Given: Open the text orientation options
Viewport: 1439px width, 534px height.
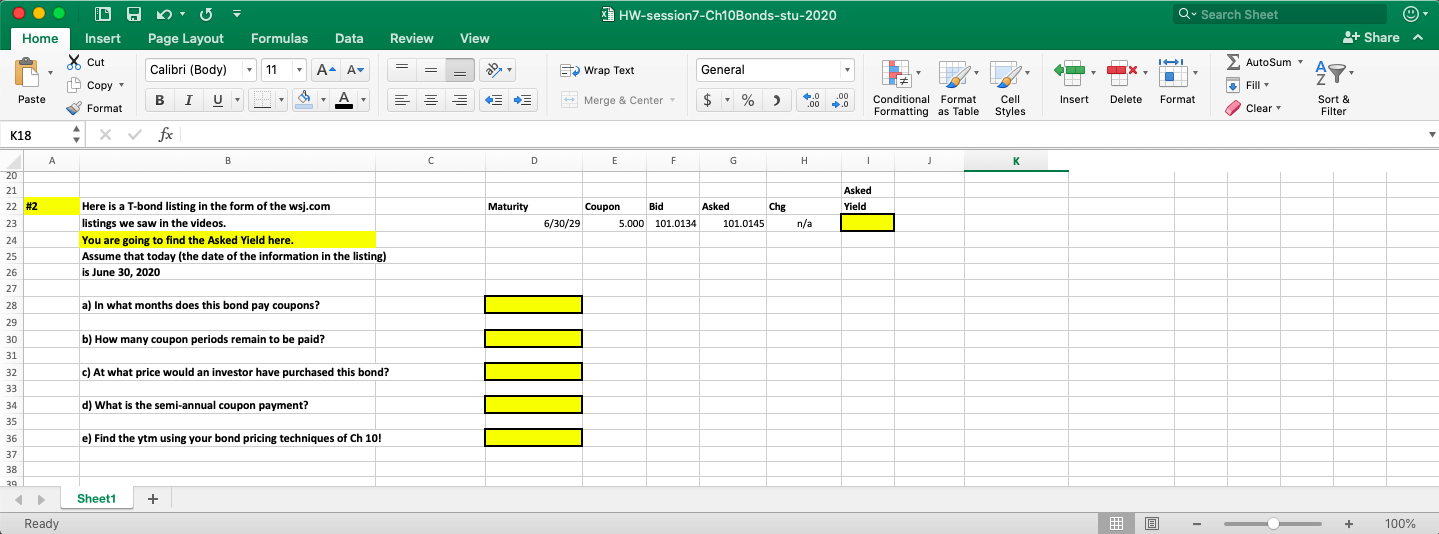Looking at the screenshot, I should 496,70.
